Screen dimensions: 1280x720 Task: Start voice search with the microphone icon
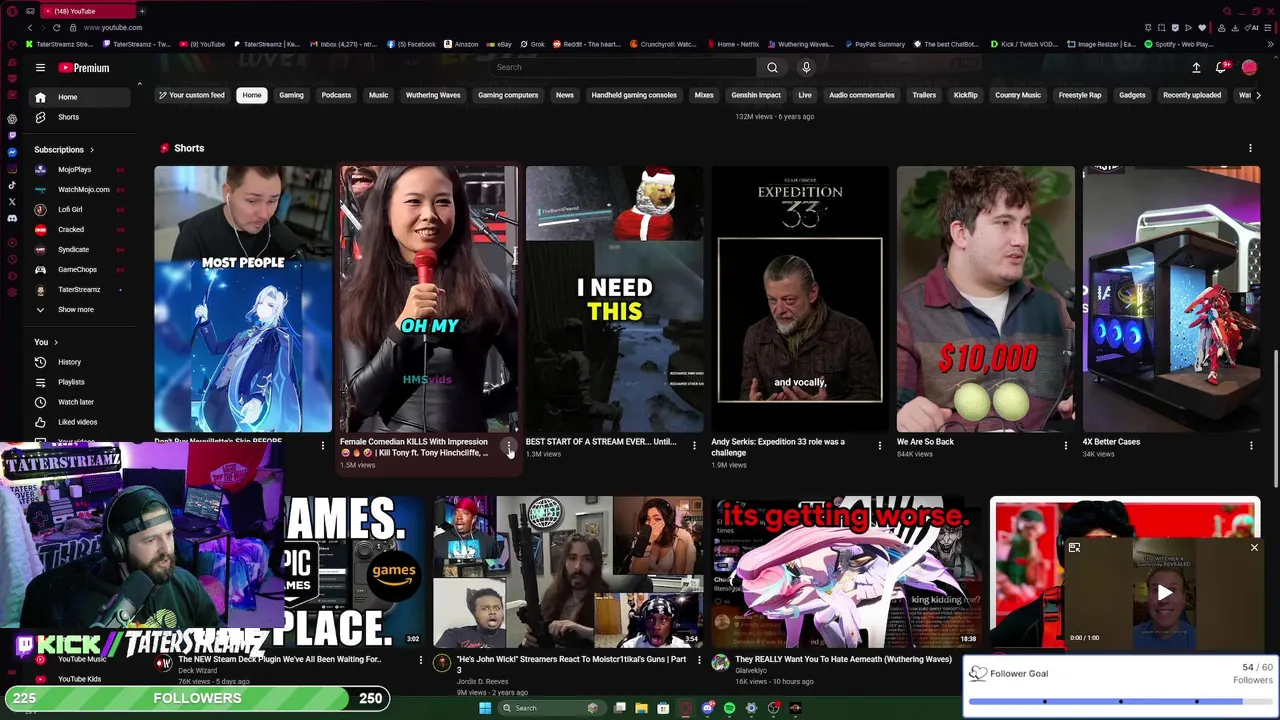click(x=806, y=67)
